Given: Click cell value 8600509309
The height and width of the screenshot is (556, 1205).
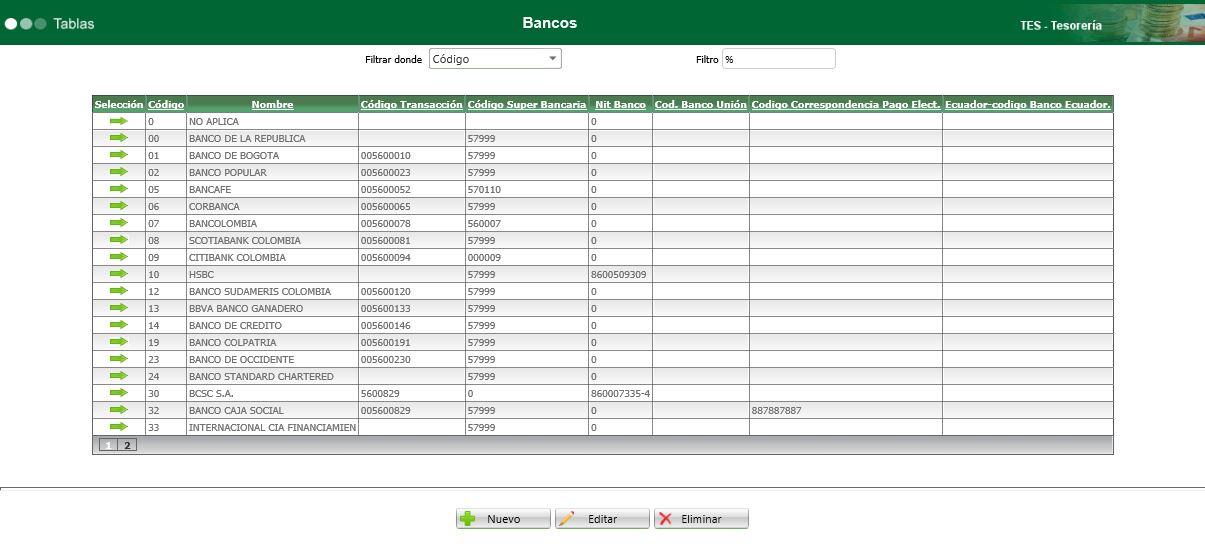Looking at the screenshot, I should (619, 275).
